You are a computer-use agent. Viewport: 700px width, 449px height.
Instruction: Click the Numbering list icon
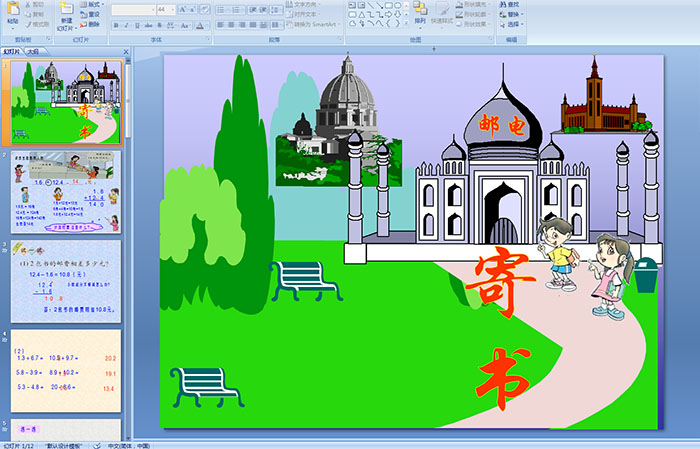(237, 9)
